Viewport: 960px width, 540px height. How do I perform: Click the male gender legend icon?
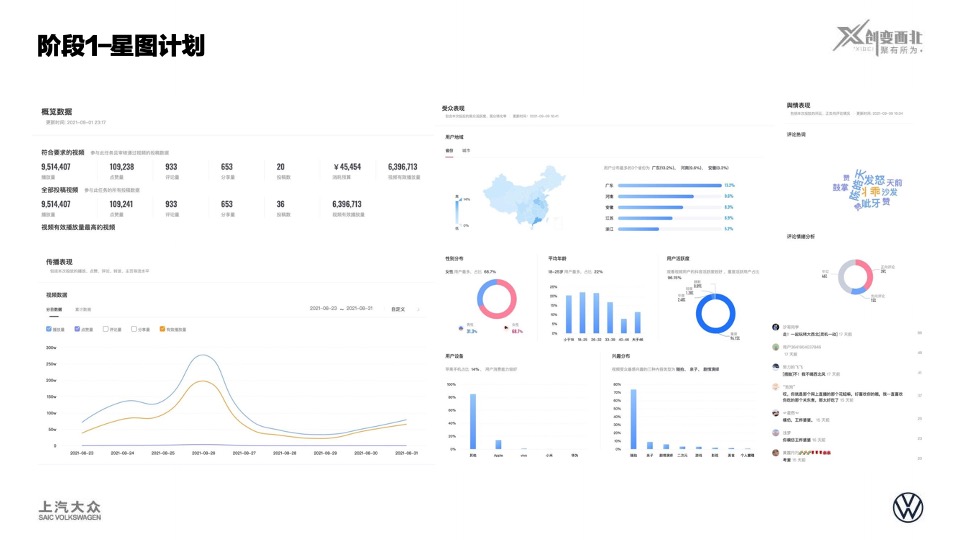point(459,326)
